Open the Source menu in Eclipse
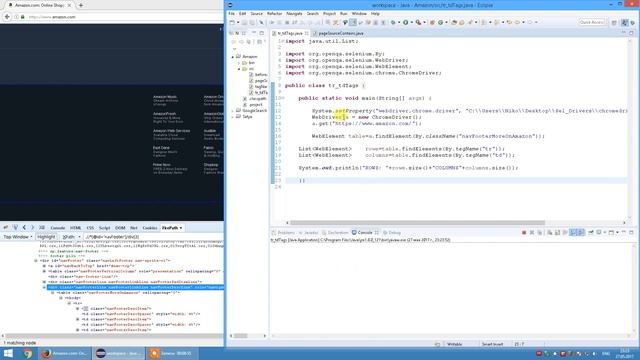Image resolution: width=640 pixels, height=360 pixels. point(256,13)
